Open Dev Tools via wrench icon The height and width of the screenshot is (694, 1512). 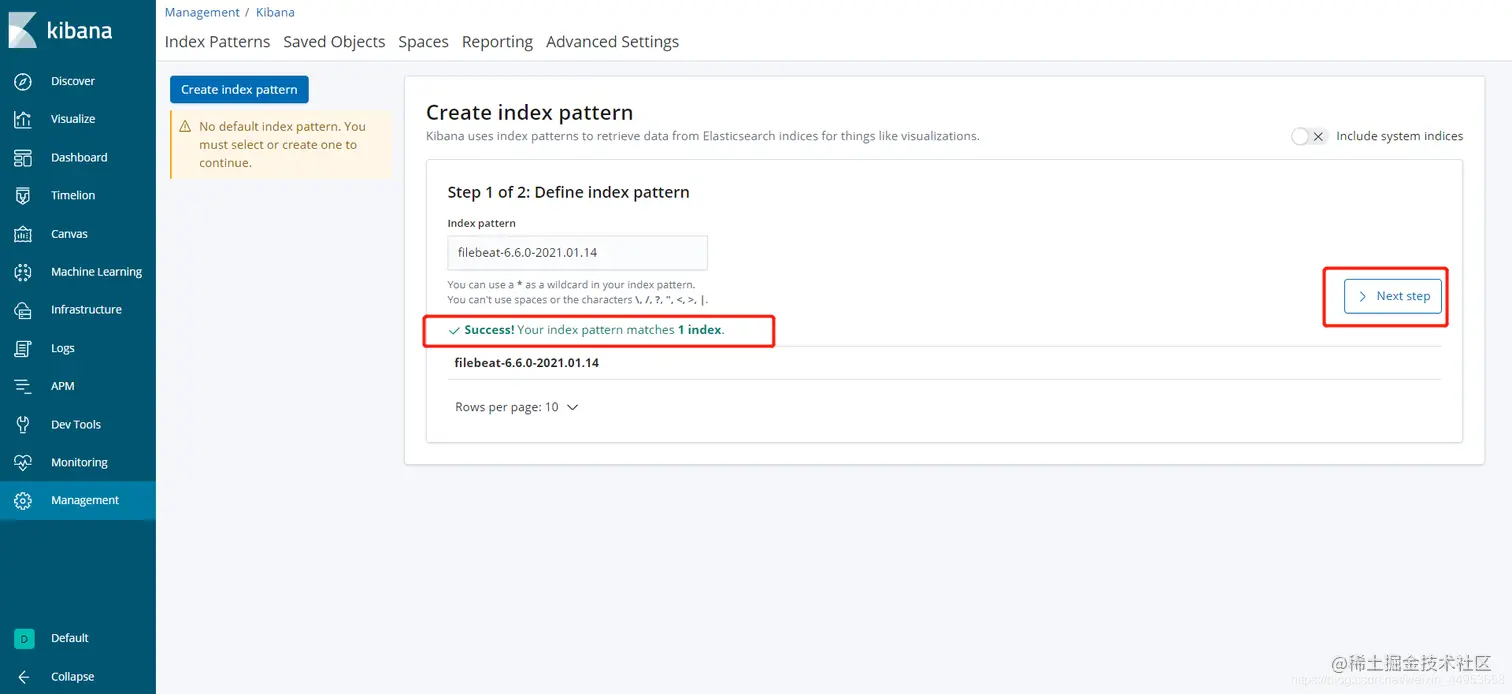(23, 425)
